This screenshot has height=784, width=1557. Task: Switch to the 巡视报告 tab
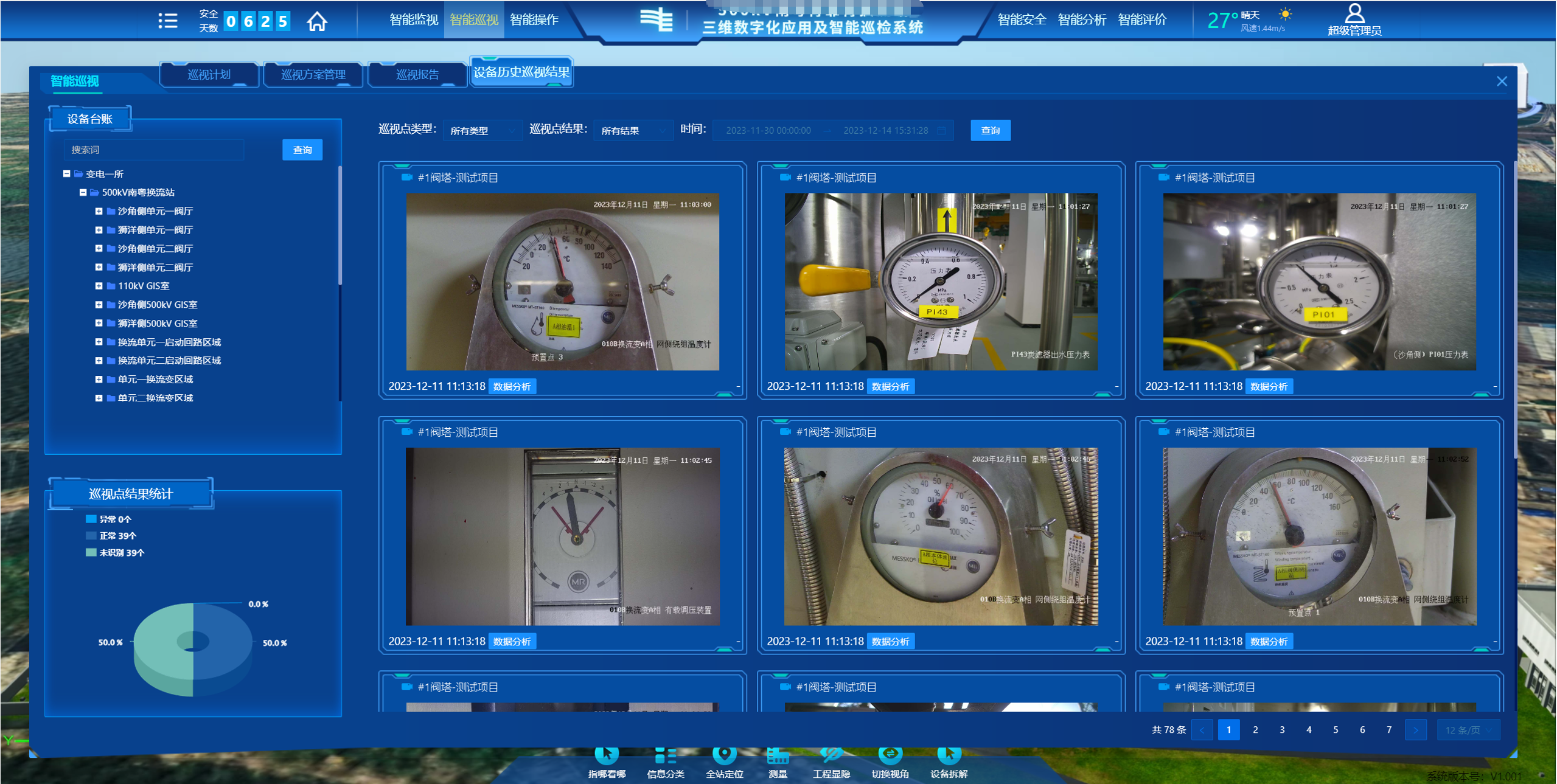pos(417,75)
